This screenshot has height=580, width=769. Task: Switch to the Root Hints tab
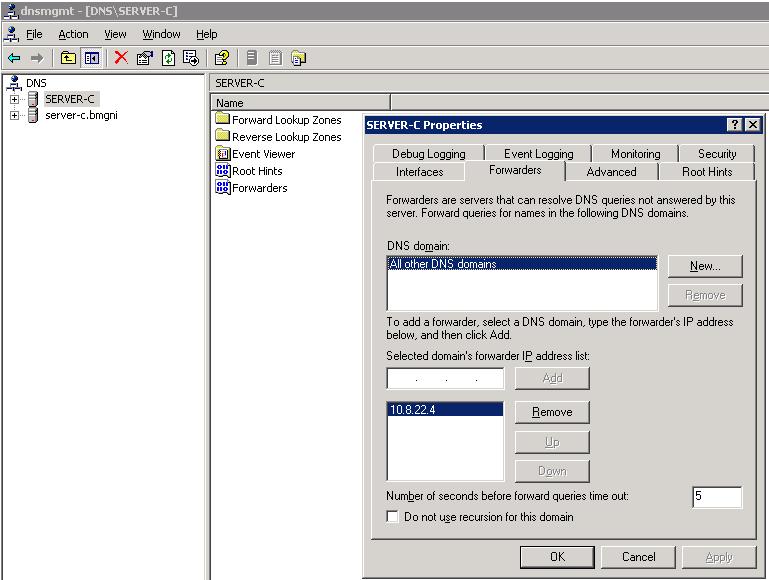point(707,172)
